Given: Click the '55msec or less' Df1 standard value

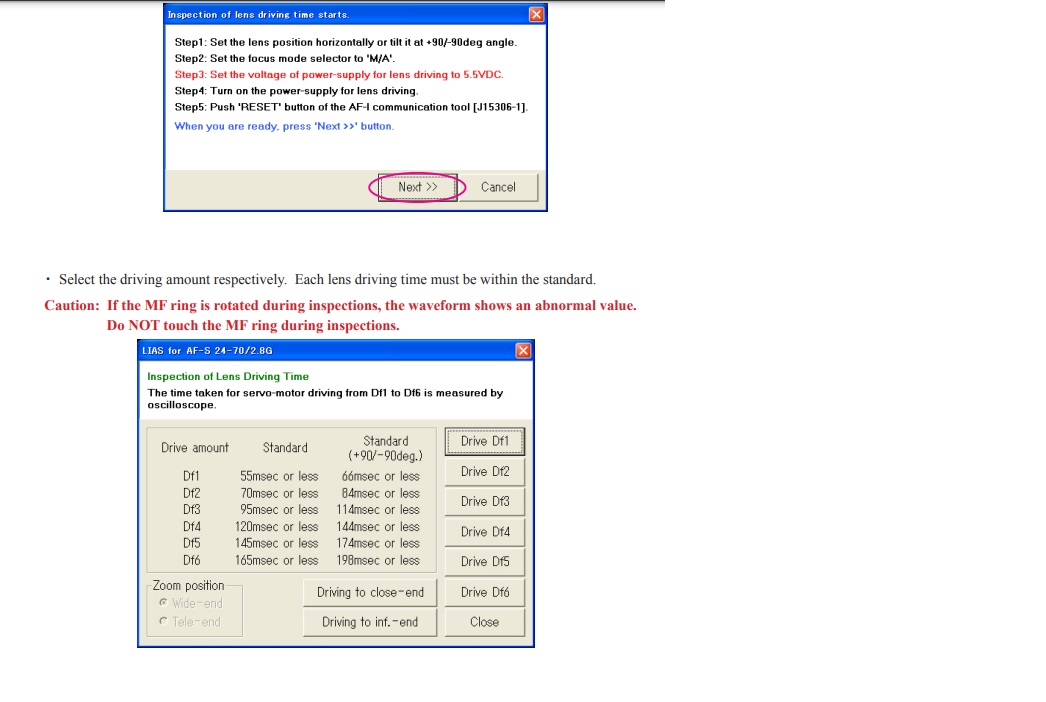Looking at the screenshot, I should [x=279, y=477].
